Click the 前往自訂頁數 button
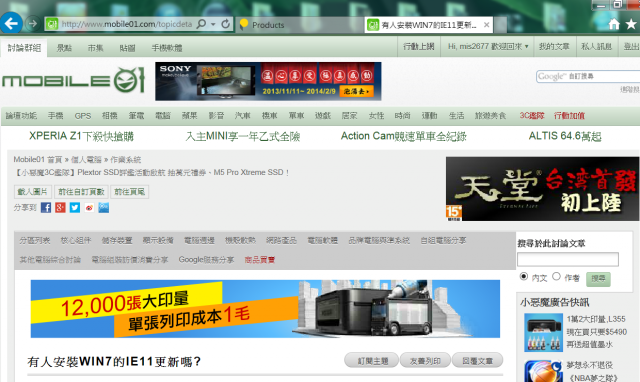Screen dimensions: 640x382 (x=81, y=192)
